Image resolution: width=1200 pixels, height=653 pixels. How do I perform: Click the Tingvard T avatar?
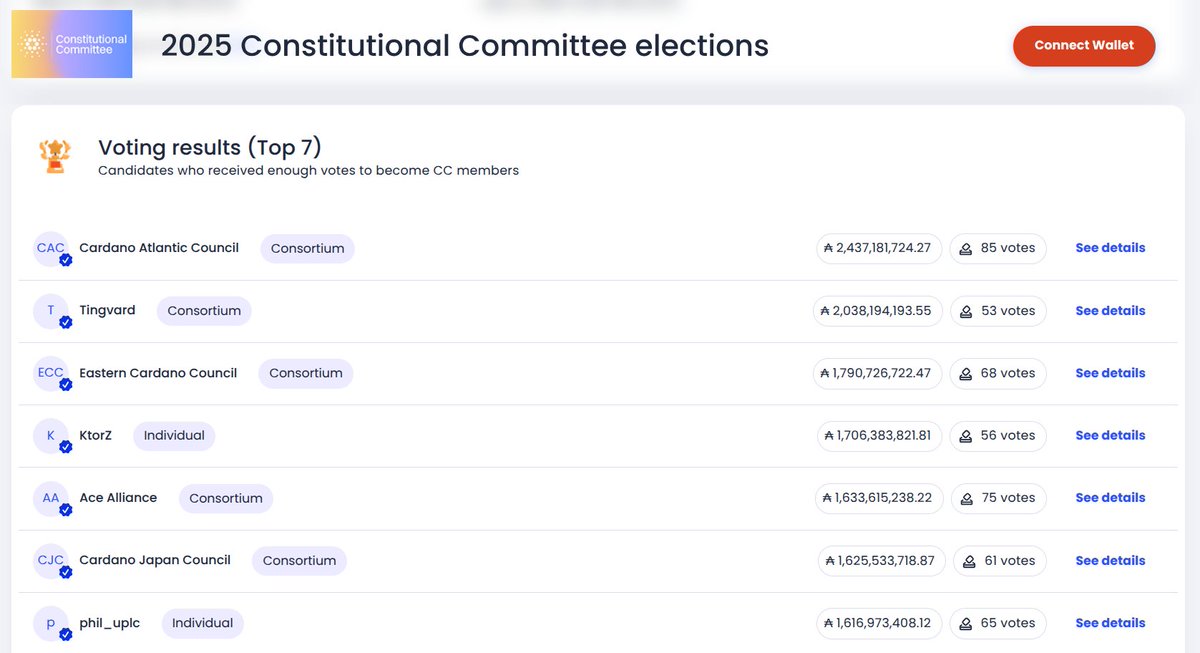click(51, 311)
